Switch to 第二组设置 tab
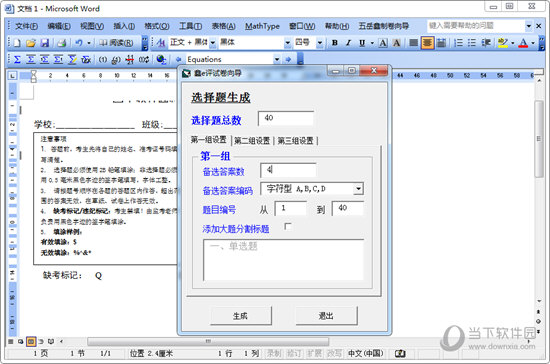The width and height of the screenshot is (550, 364). (252, 141)
